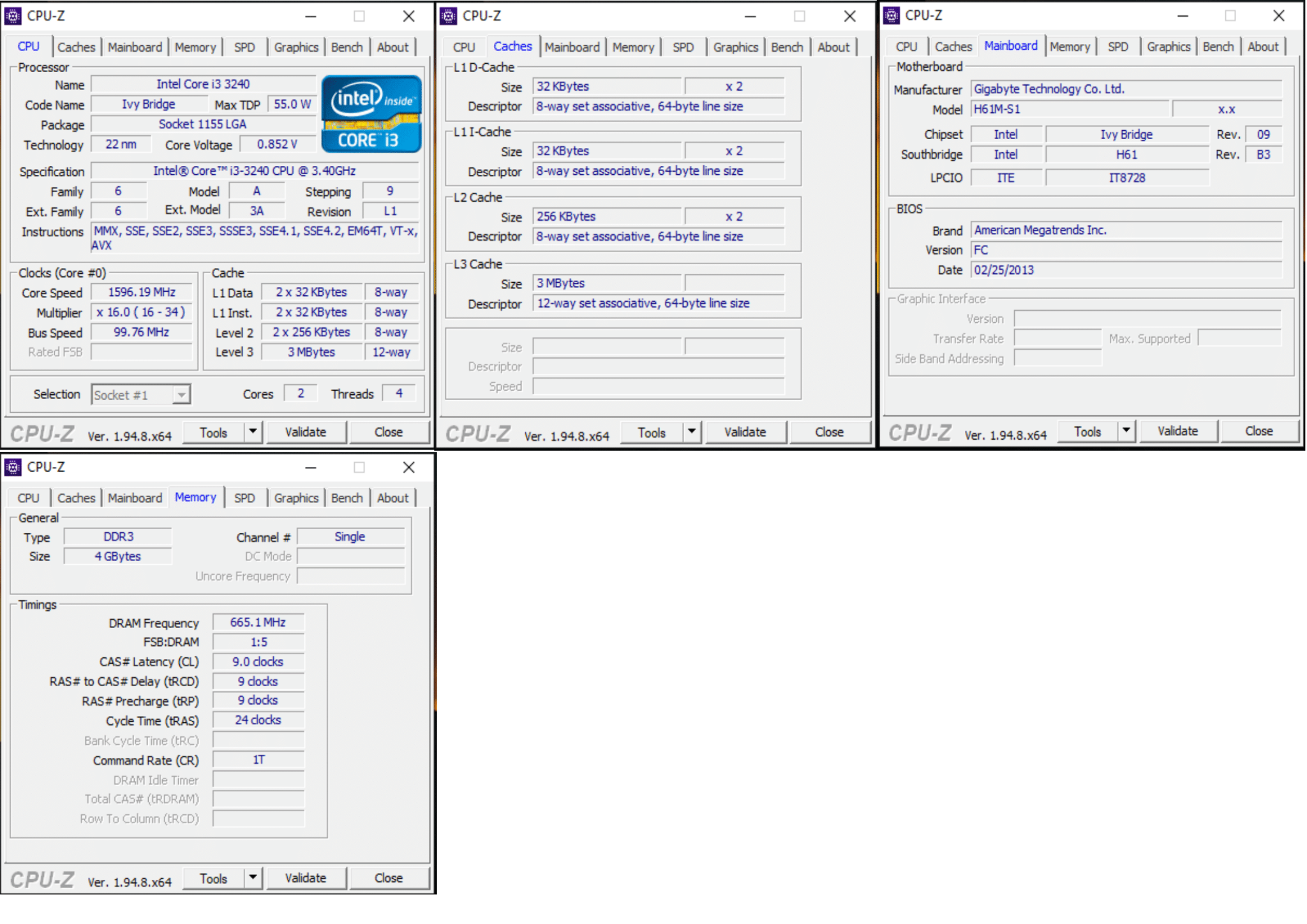This screenshot has height=924, width=1307.
Task: Open Tools dropdown arrow in CPU window
Action: click(253, 432)
